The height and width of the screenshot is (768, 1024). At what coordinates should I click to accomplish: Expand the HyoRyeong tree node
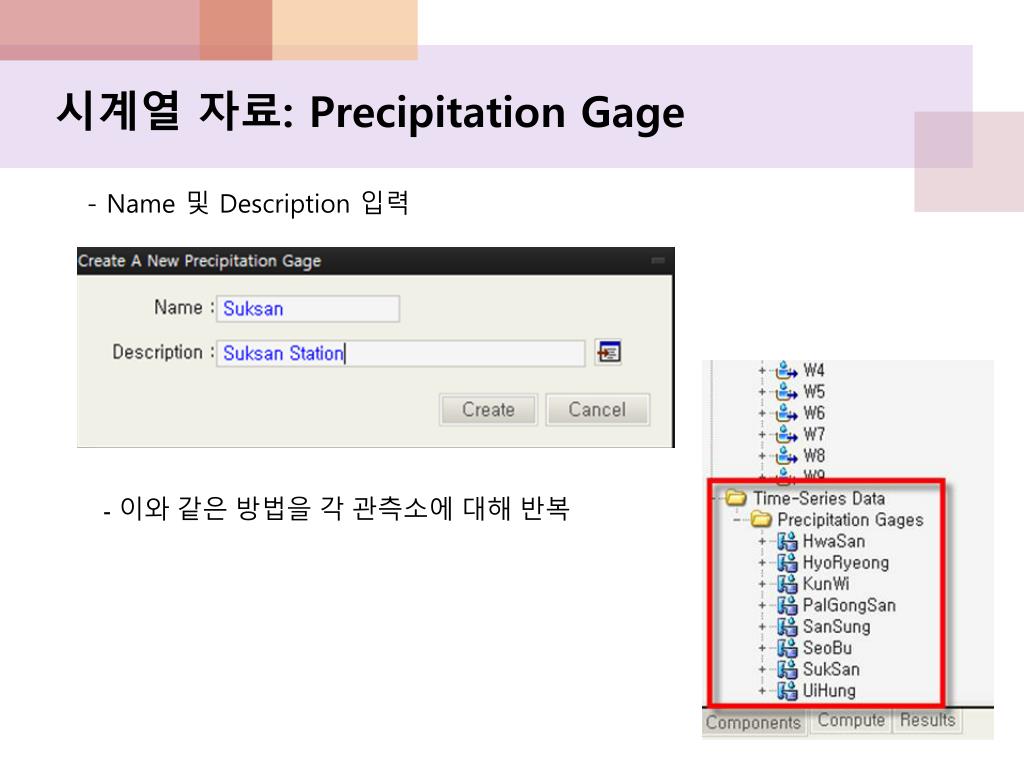762,563
